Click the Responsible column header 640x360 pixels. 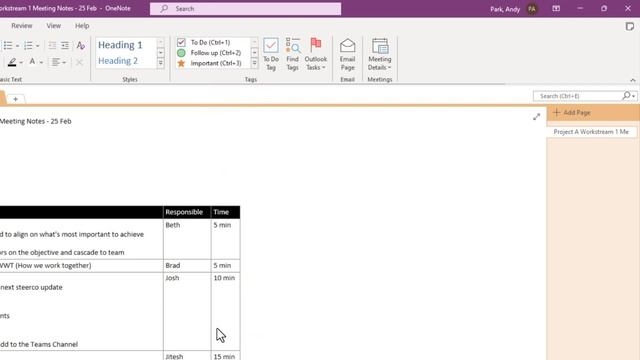[187, 212]
